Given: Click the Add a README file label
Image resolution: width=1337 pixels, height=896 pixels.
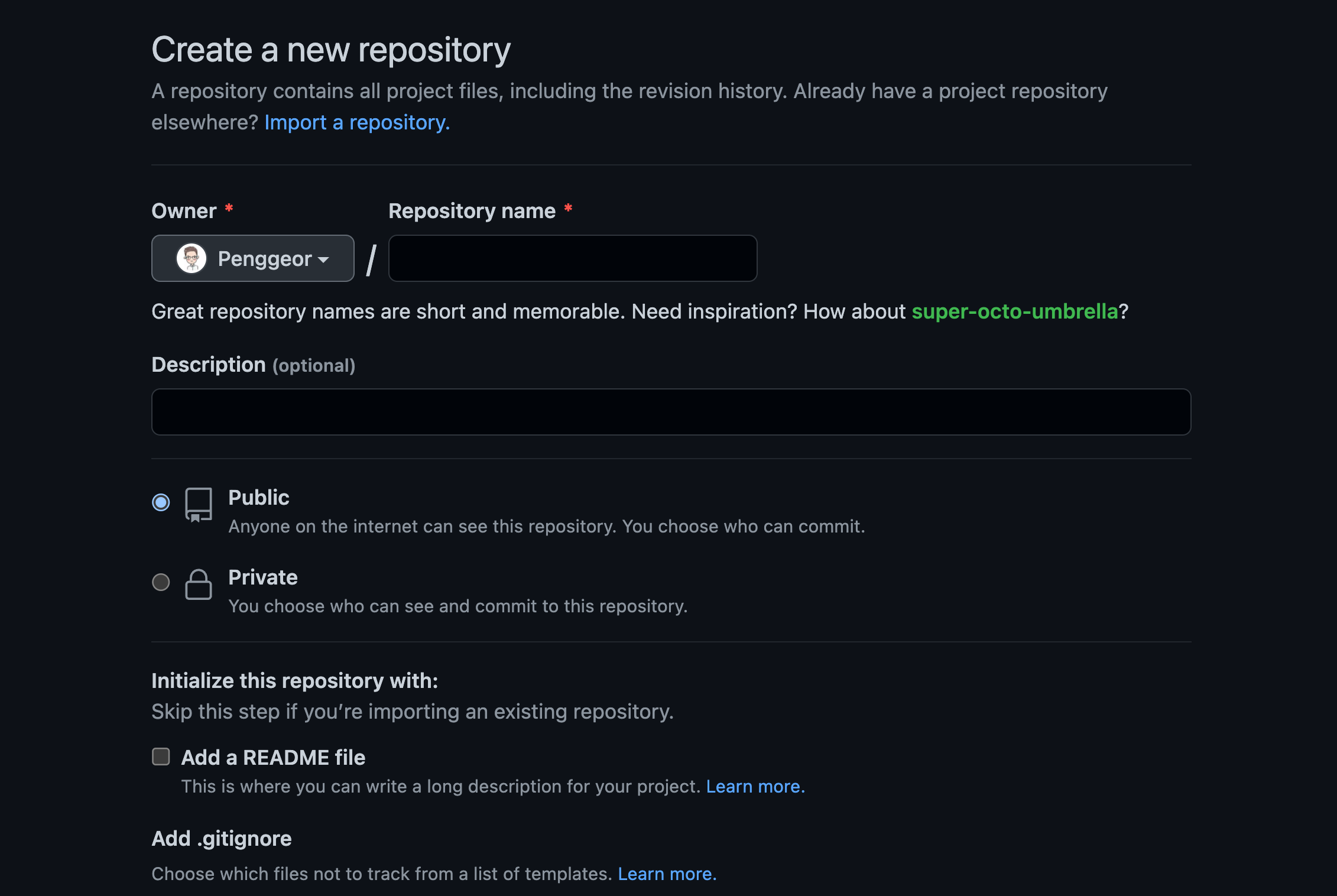Looking at the screenshot, I should [x=273, y=758].
